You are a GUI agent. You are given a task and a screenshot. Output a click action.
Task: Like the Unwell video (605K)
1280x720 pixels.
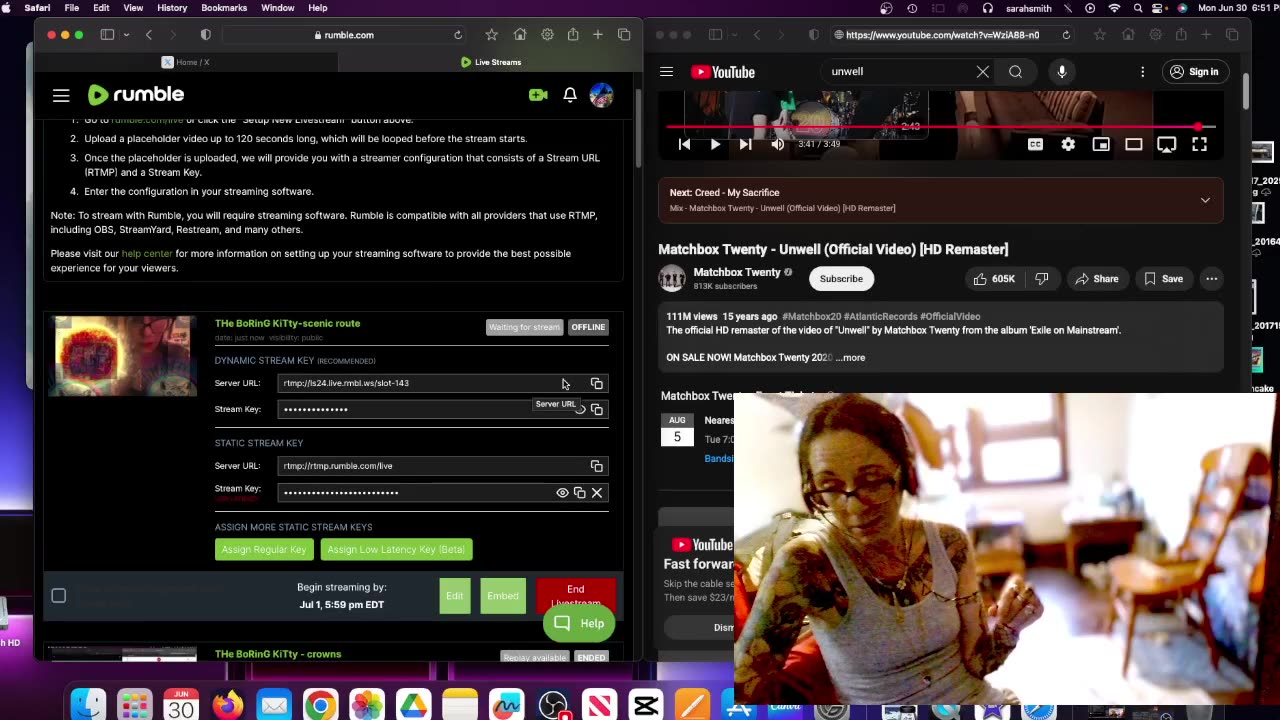(x=994, y=279)
